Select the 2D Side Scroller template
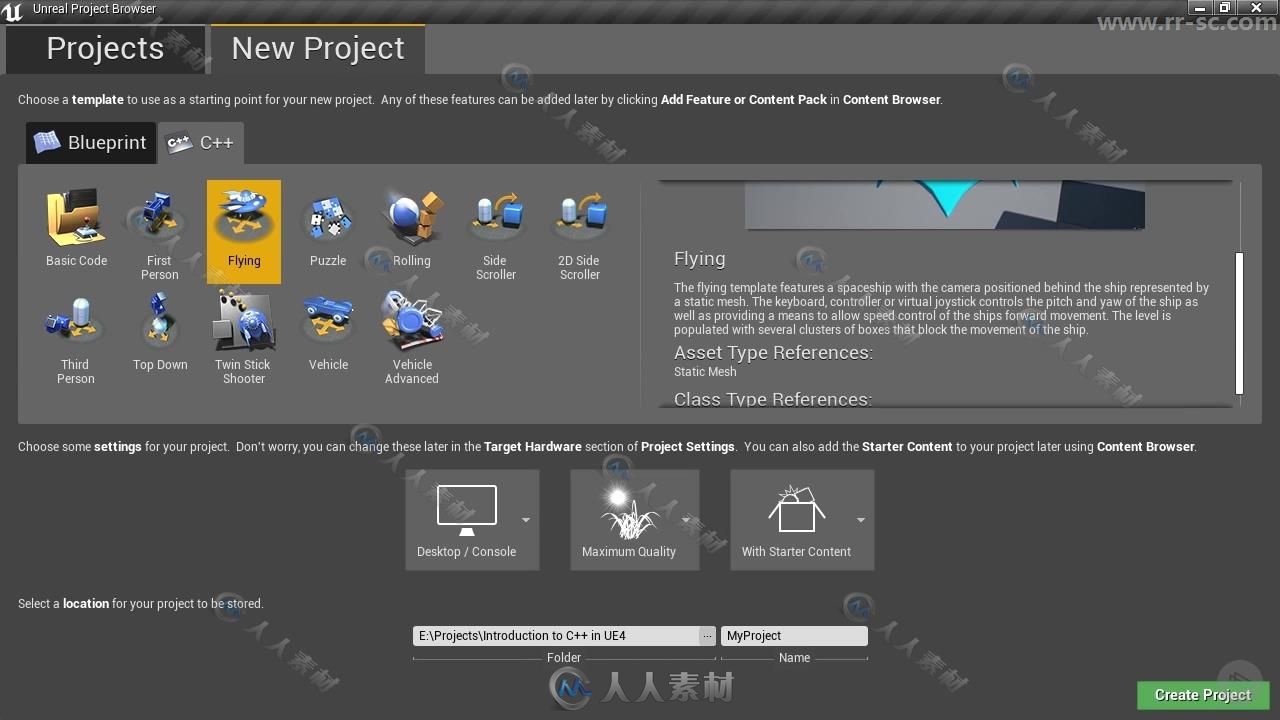This screenshot has height=720, width=1280. 580,232
